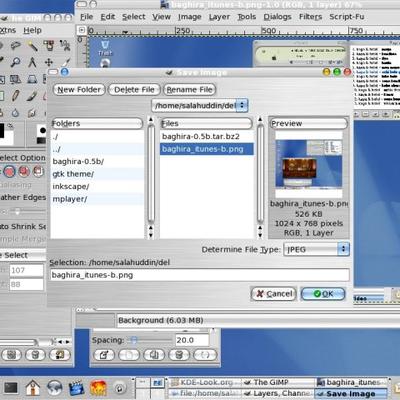Select the Move tool in the toolbox
Screen dimensions: 400x400
(x=49, y=62)
